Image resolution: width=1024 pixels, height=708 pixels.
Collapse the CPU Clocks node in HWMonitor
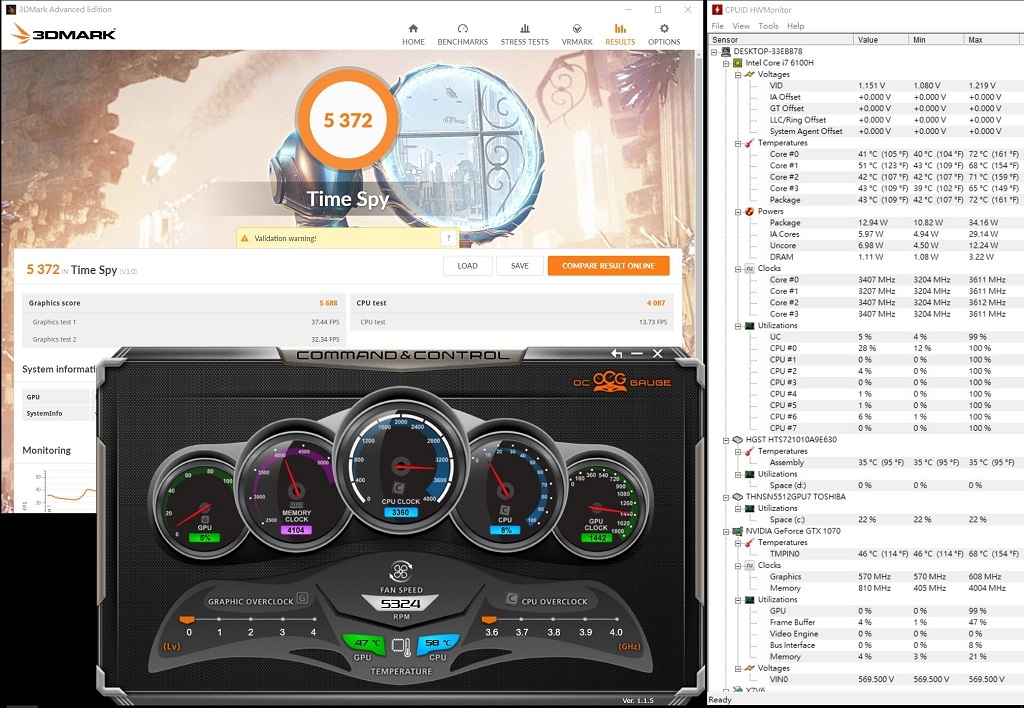(x=737, y=268)
